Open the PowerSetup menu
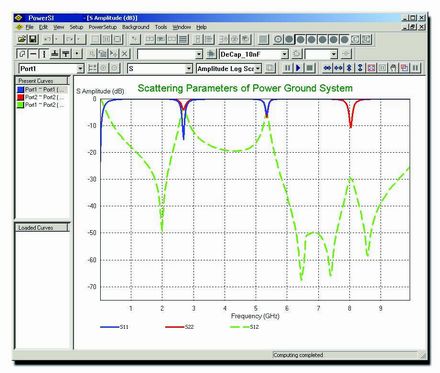440x373 pixels. 103,27
